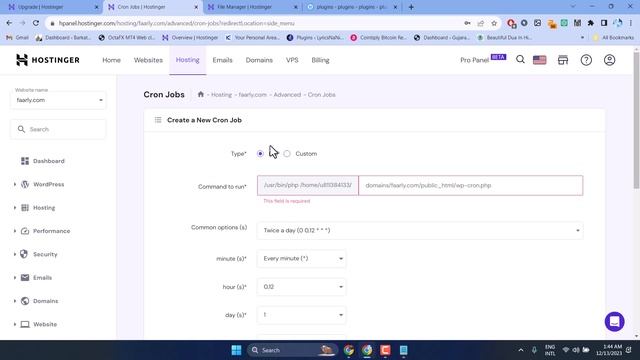Open the hour(s) dropdown
Image resolution: width=640 pixels, height=360 pixels.
[302, 287]
